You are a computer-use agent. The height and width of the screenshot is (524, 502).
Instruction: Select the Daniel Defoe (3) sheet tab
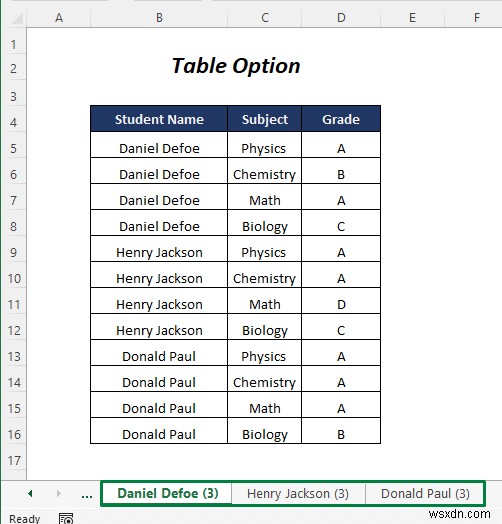pyautogui.click(x=167, y=493)
